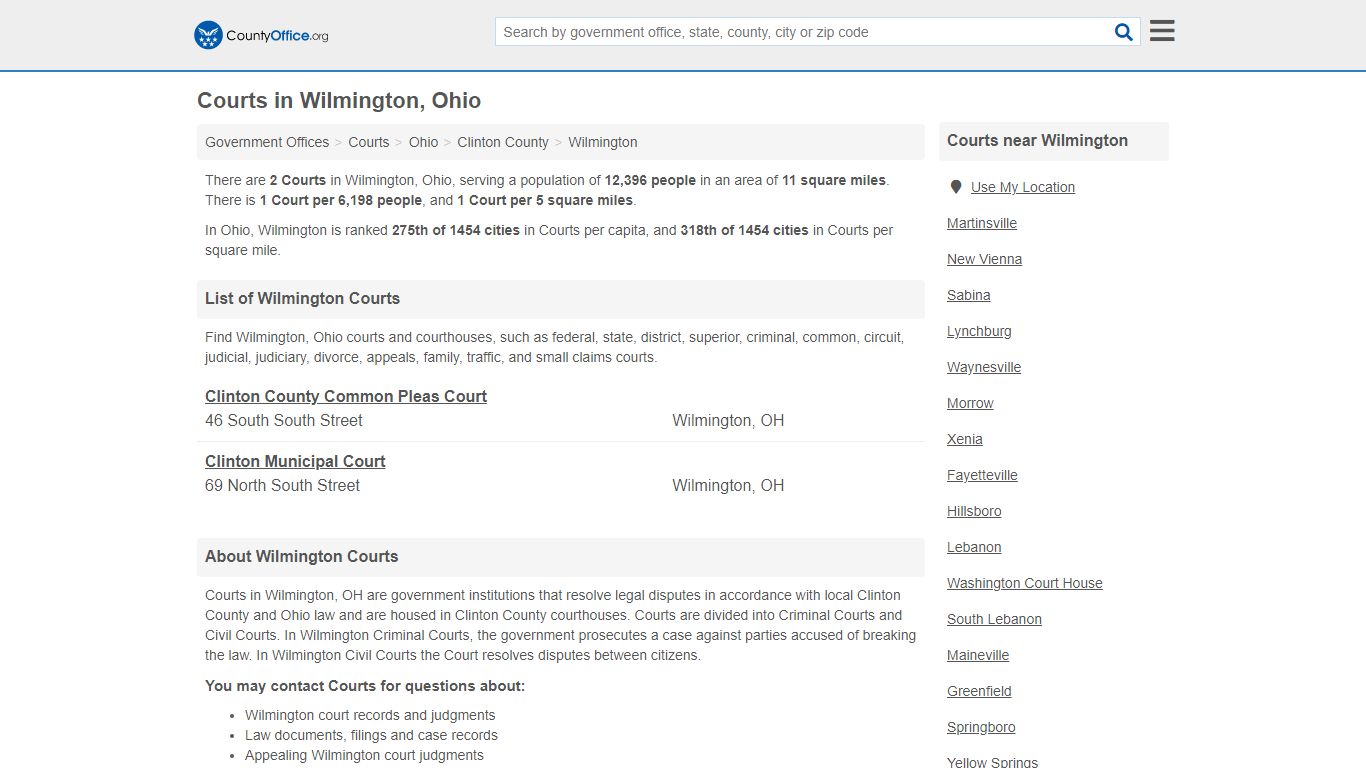Open South Lebanon courts link

(994, 619)
